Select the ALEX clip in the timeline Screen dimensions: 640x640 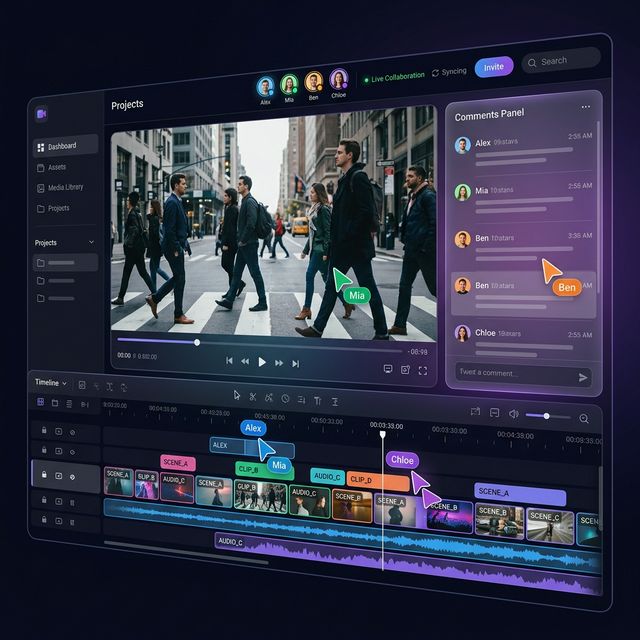click(x=252, y=447)
